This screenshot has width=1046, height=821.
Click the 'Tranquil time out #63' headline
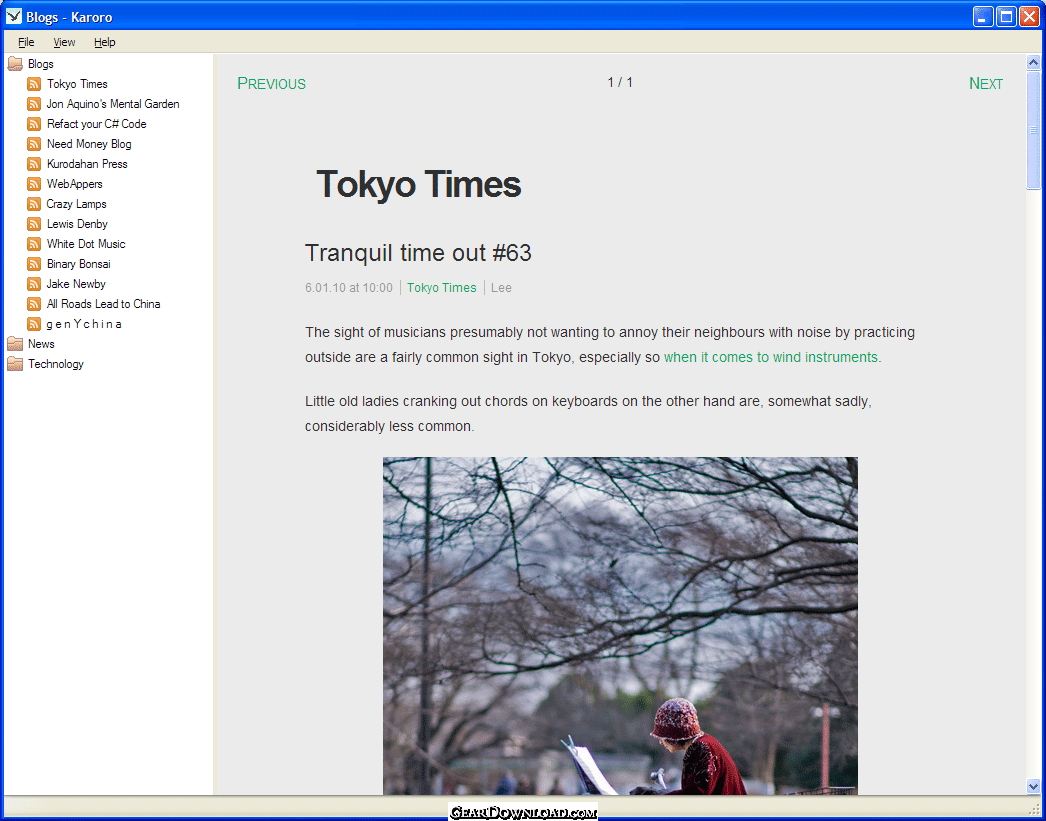tap(418, 253)
